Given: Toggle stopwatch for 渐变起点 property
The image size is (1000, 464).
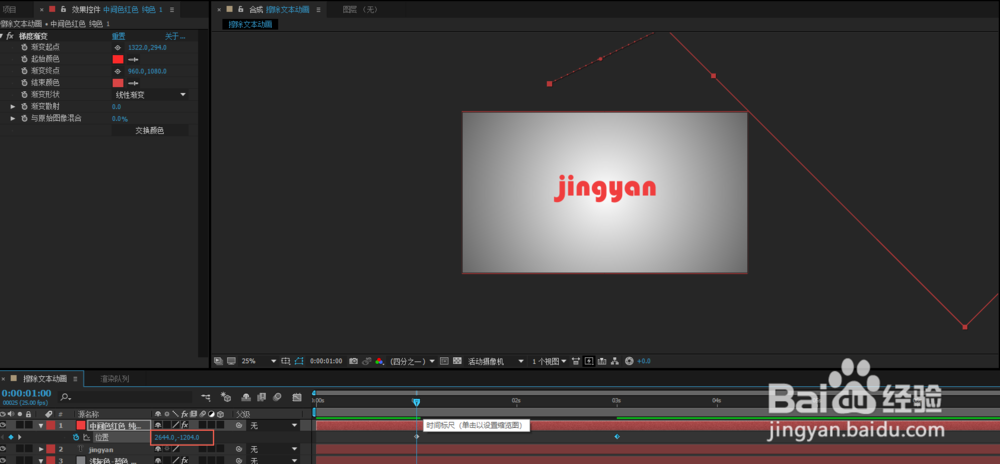Looking at the screenshot, I should pos(24,47).
